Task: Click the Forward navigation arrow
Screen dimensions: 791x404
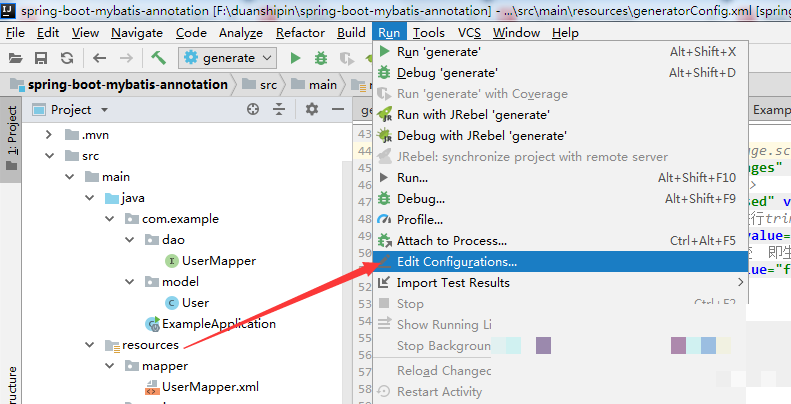Action: pos(126,59)
